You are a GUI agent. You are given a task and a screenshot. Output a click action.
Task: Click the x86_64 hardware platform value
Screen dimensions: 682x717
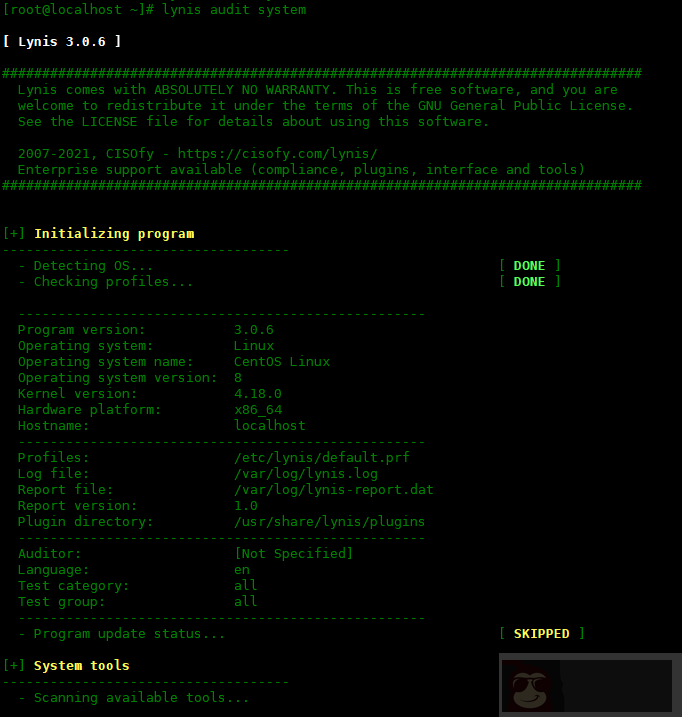[258, 410]
